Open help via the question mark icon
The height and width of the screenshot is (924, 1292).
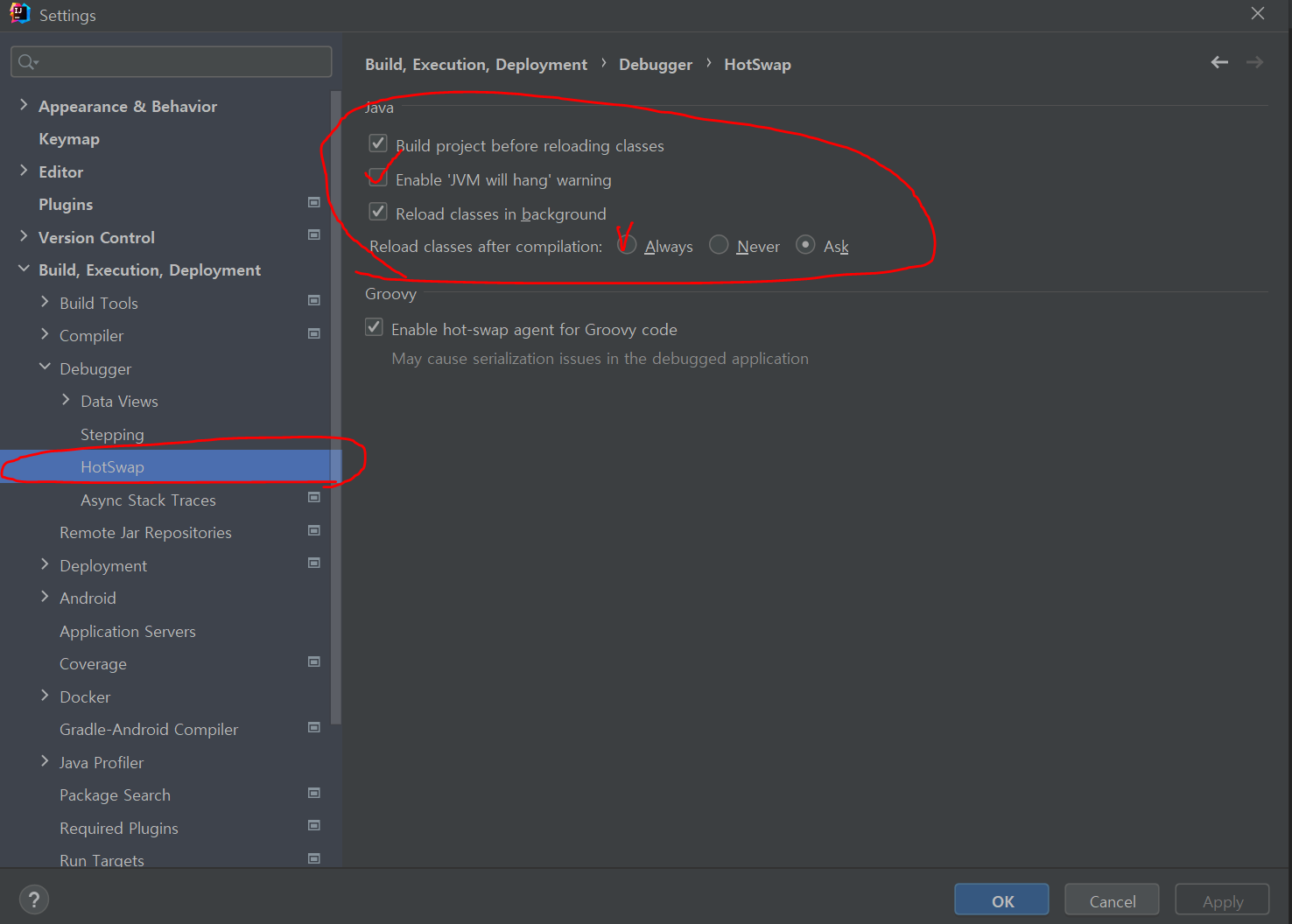click(34, 899)
